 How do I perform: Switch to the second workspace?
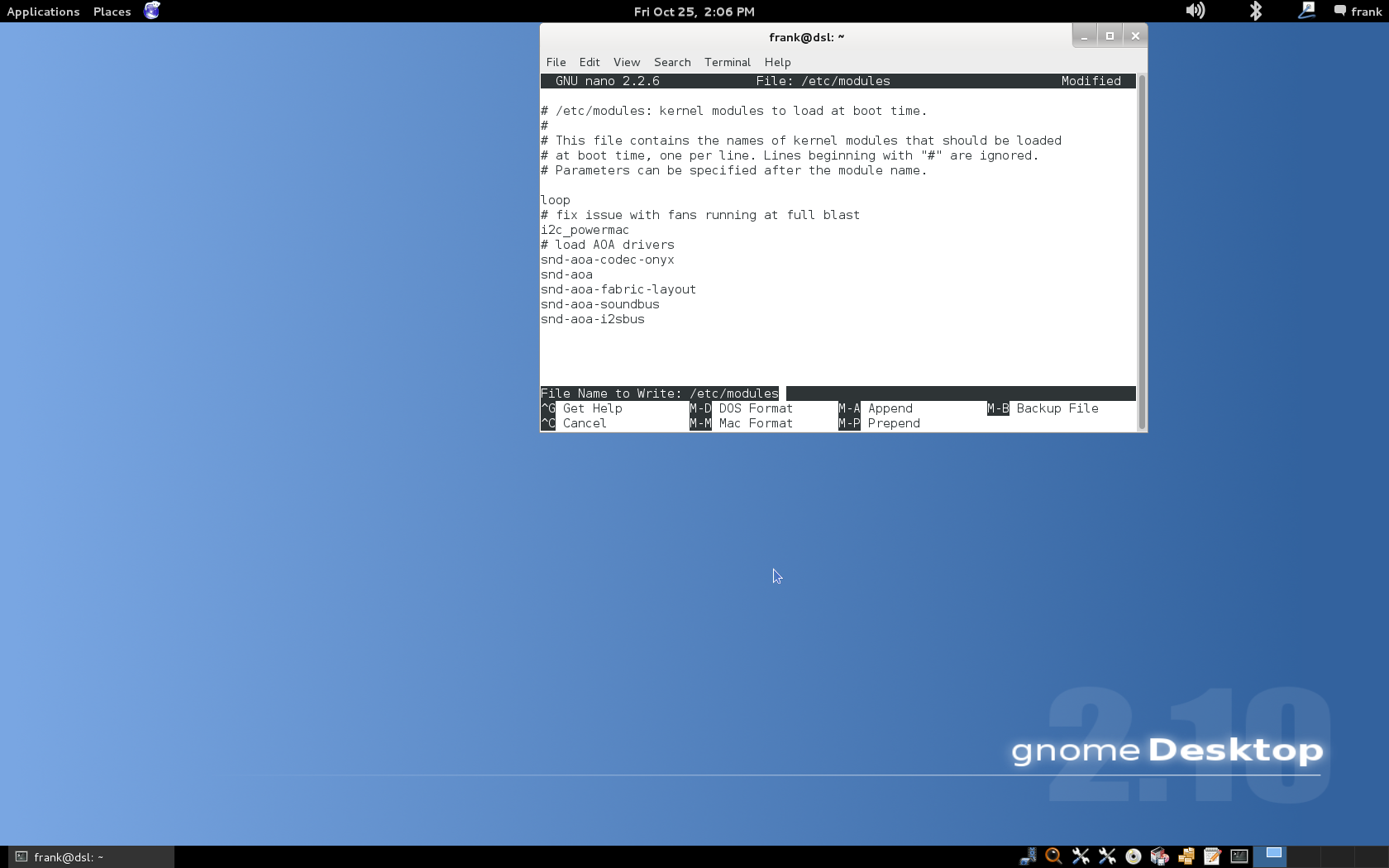coord(1303,856)
